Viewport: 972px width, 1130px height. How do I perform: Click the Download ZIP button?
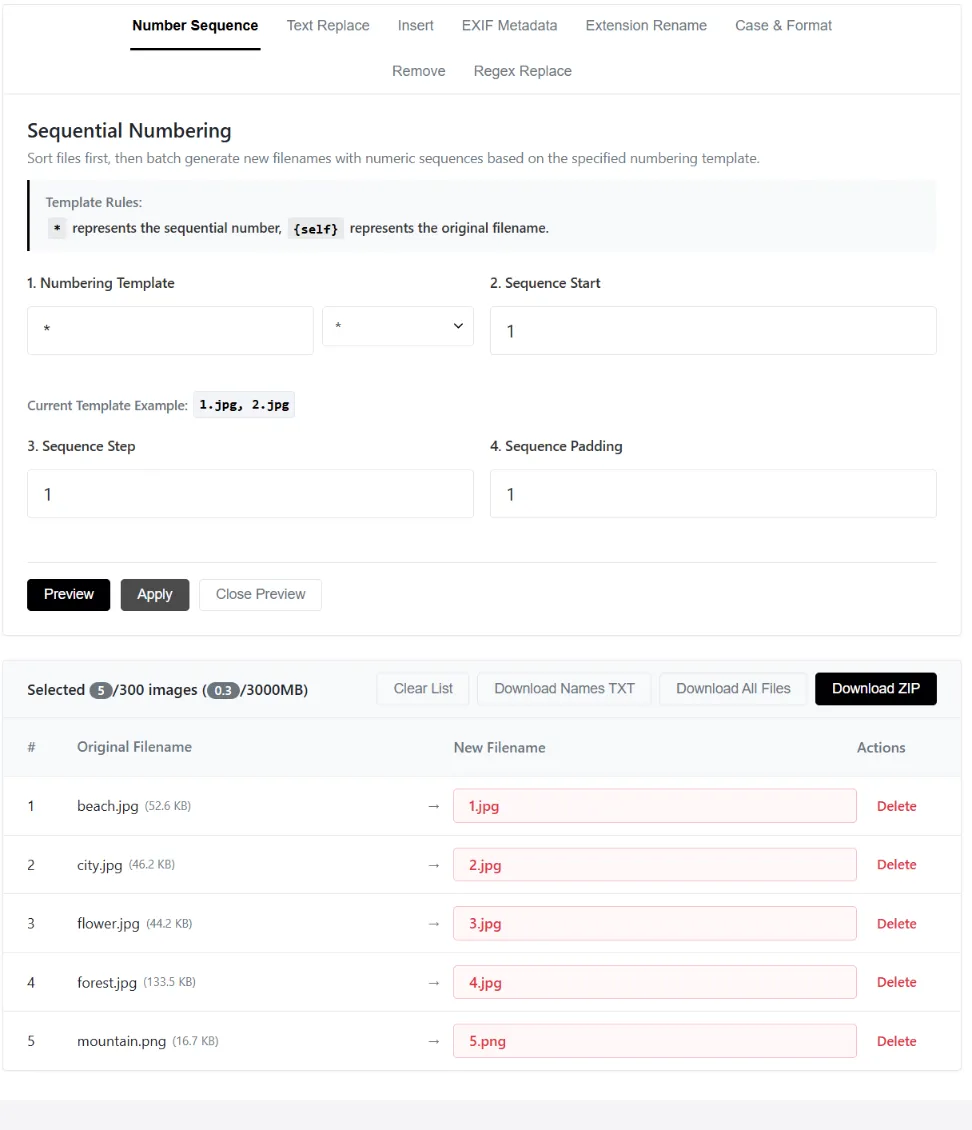point(875,689)
